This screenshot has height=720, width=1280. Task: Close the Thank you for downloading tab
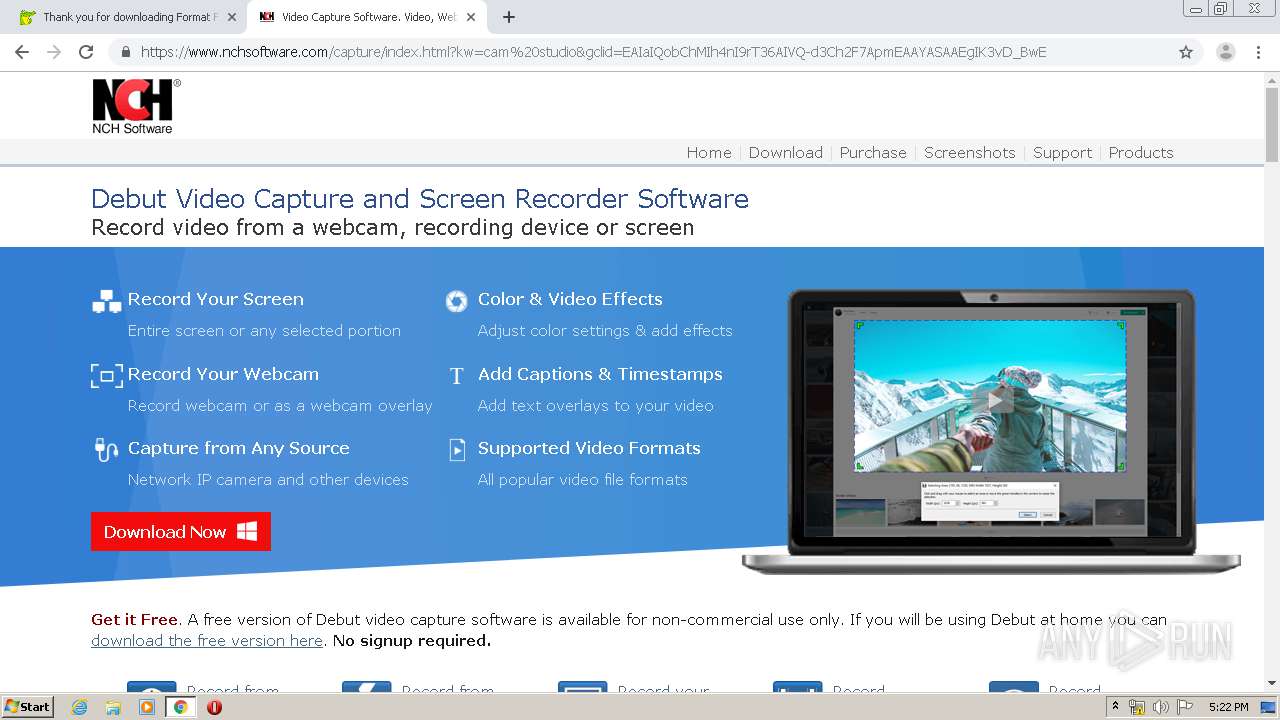point(232,17)
